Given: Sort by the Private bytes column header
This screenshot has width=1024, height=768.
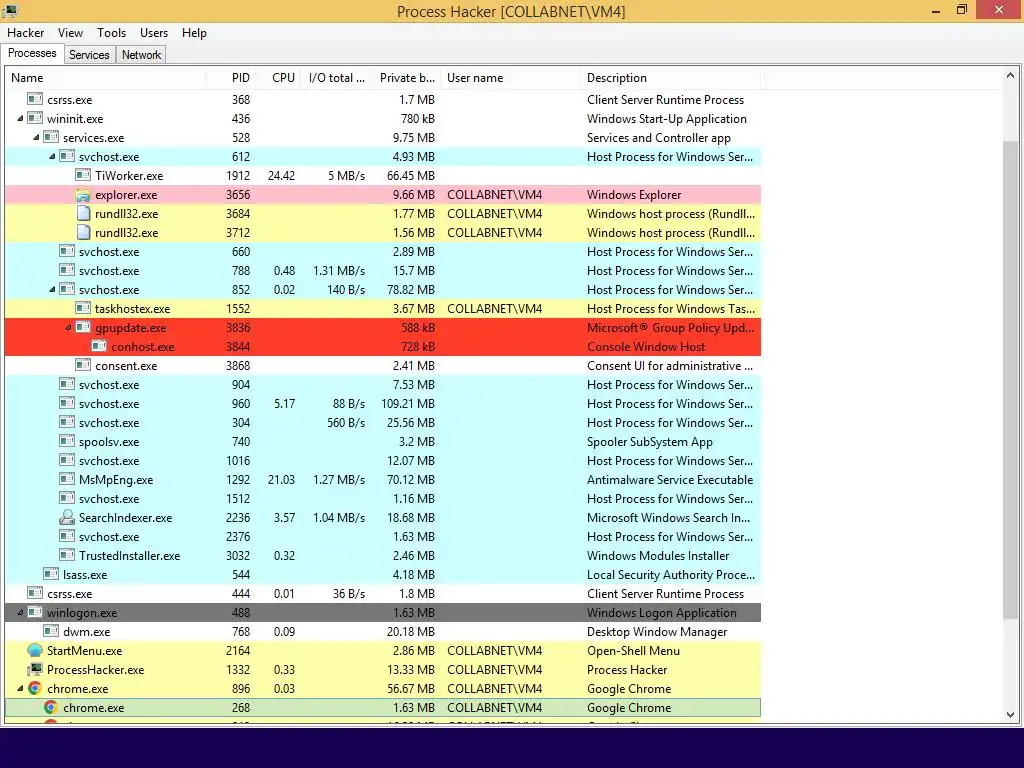Looking at the screenshot, I should 407,78.
